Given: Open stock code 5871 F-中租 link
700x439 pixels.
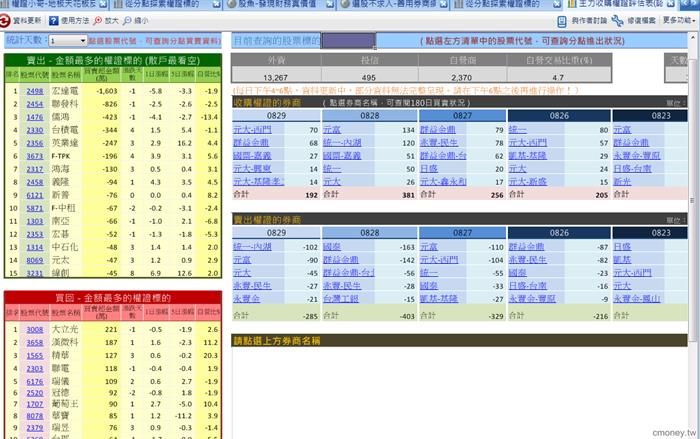Looking at the screenshot, I should pyautogui.click(x=34, y=208).
